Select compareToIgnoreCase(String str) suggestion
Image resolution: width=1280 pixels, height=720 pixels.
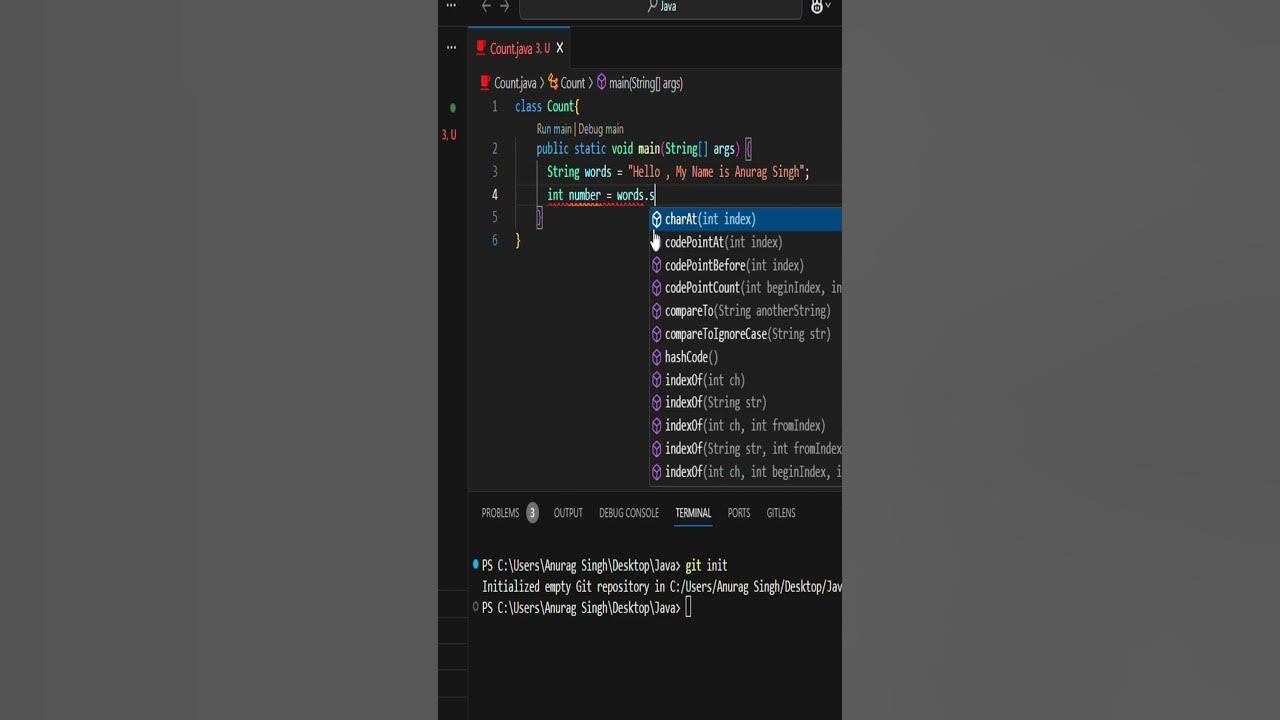click(x=746, y=334)
